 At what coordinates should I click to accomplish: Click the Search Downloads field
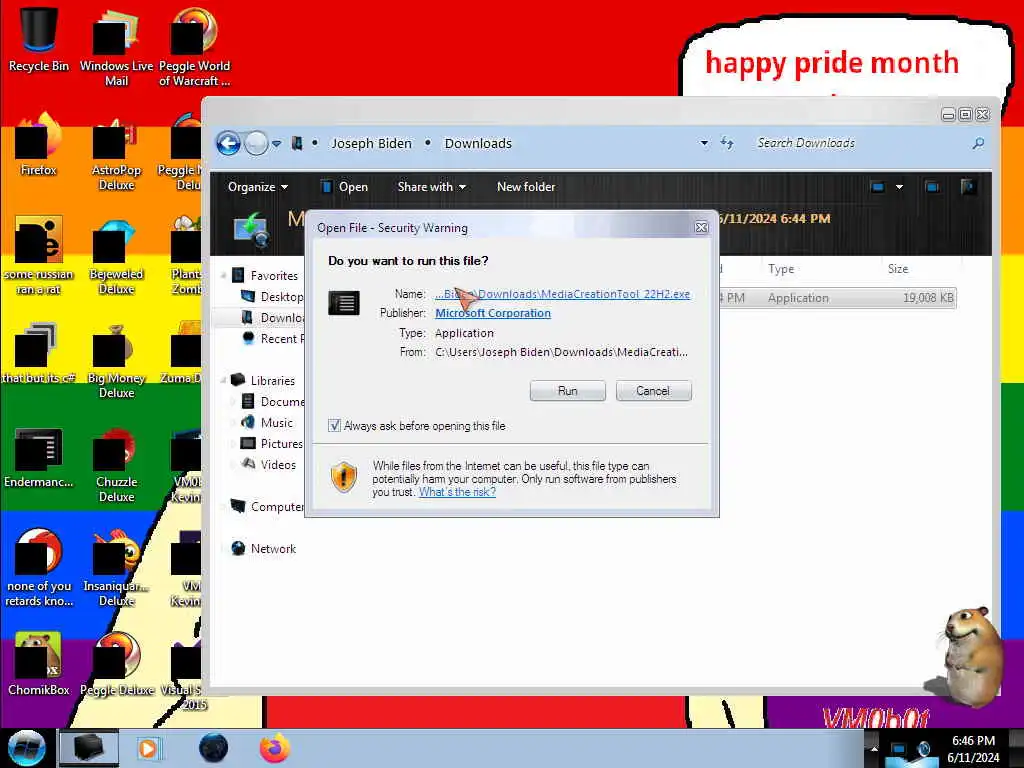coord(861,143)
